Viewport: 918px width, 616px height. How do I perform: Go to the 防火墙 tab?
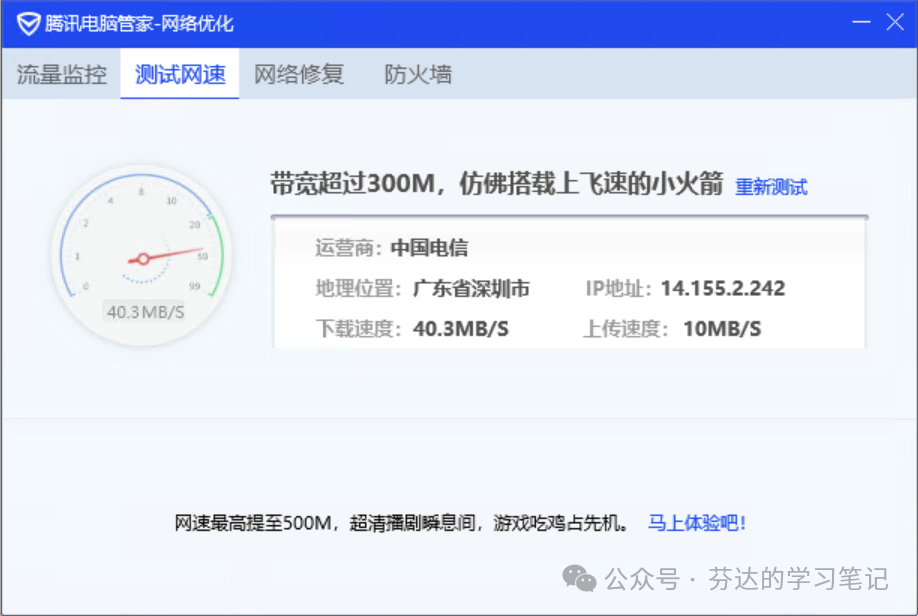point(417,74)
